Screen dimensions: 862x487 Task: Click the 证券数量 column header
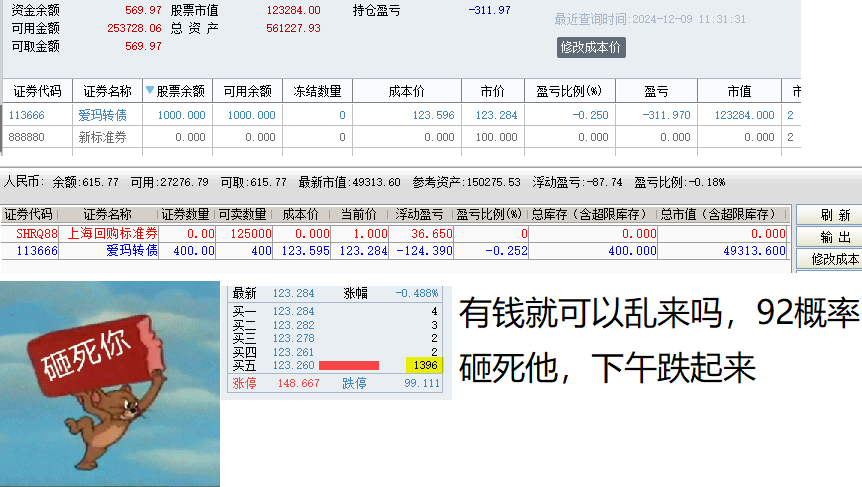coord(185,214)
